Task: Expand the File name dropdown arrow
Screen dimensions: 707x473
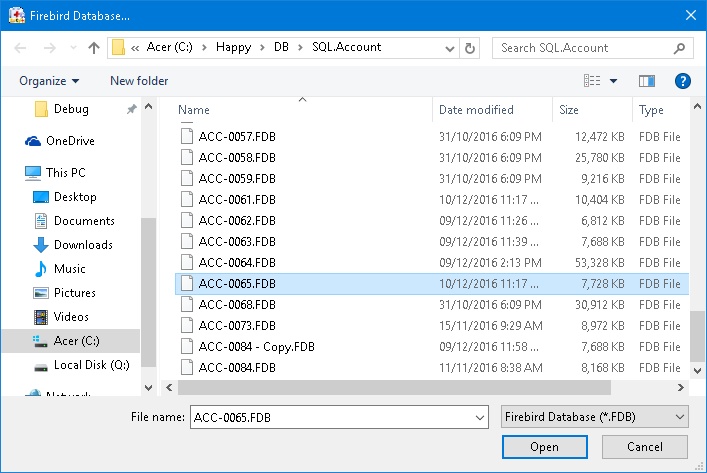Action: pyautogui.click(x=480, y=418)
